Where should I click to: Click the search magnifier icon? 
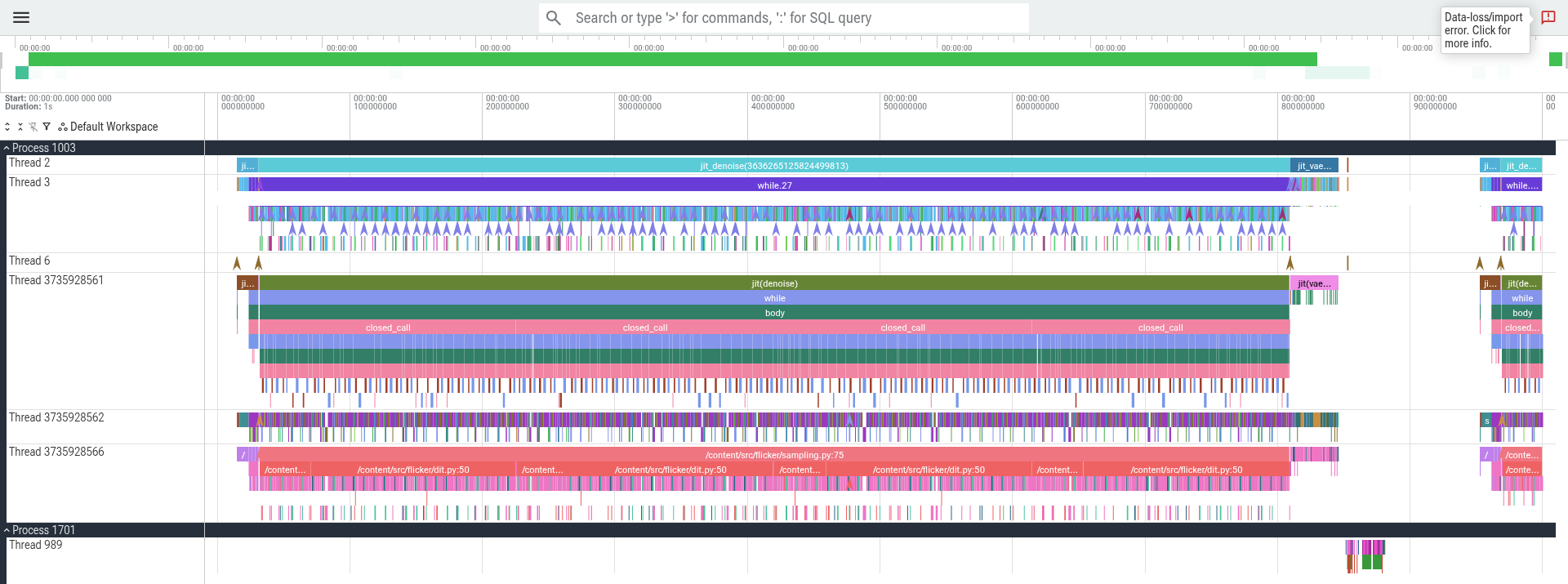point(554,18)
